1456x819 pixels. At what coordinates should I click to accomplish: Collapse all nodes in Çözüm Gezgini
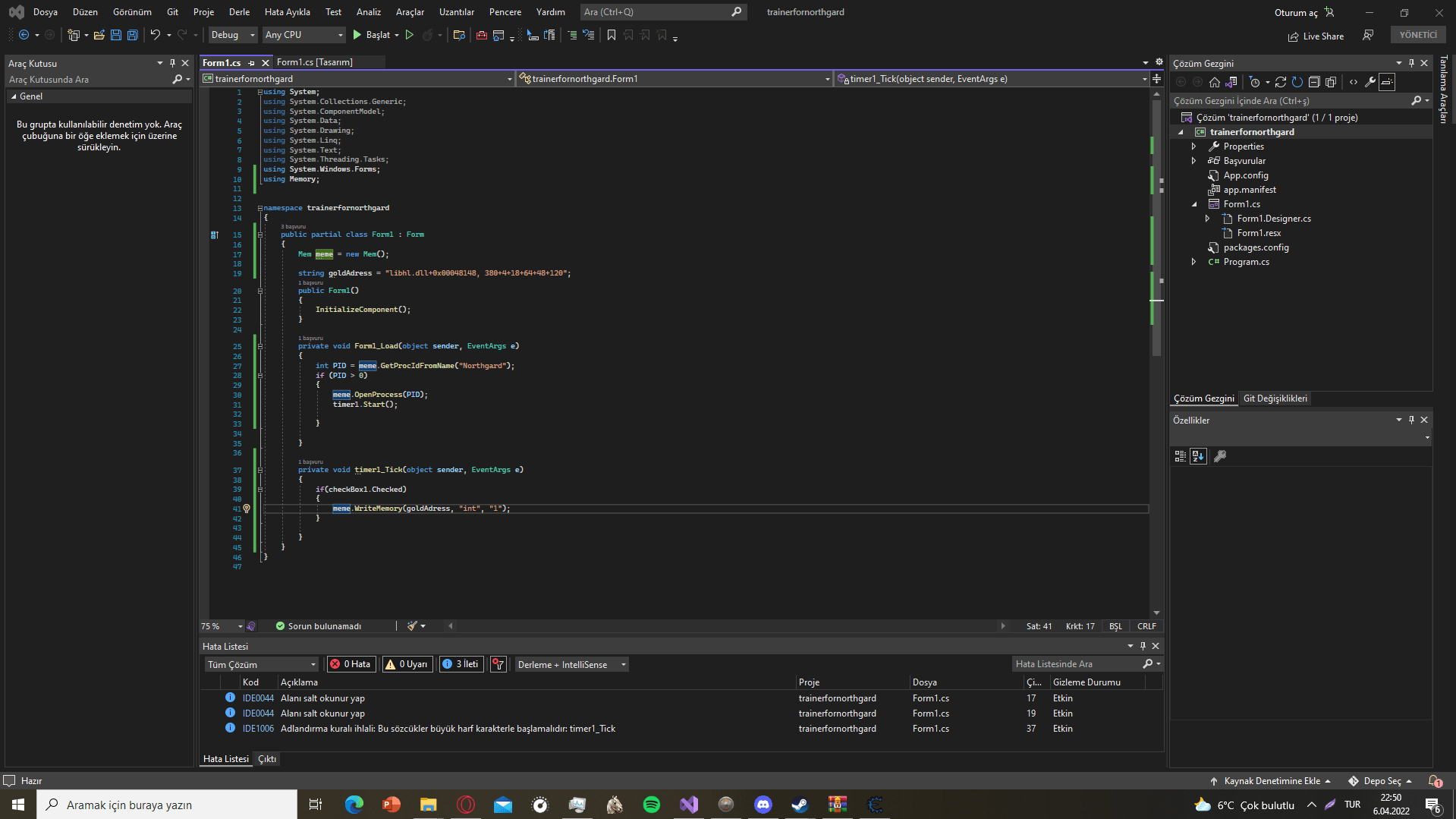1314,82
